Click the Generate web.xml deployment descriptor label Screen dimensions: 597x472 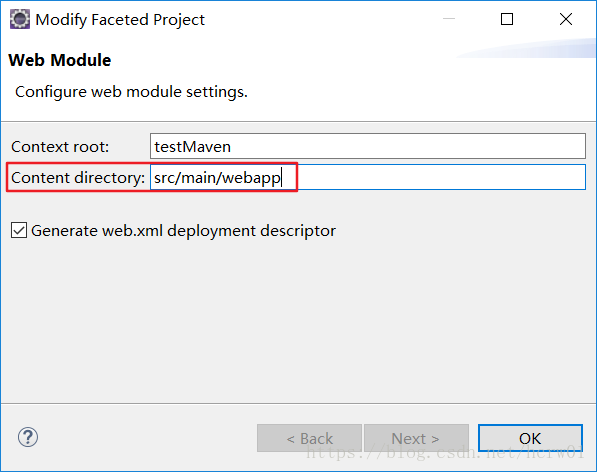click(184, 231)
